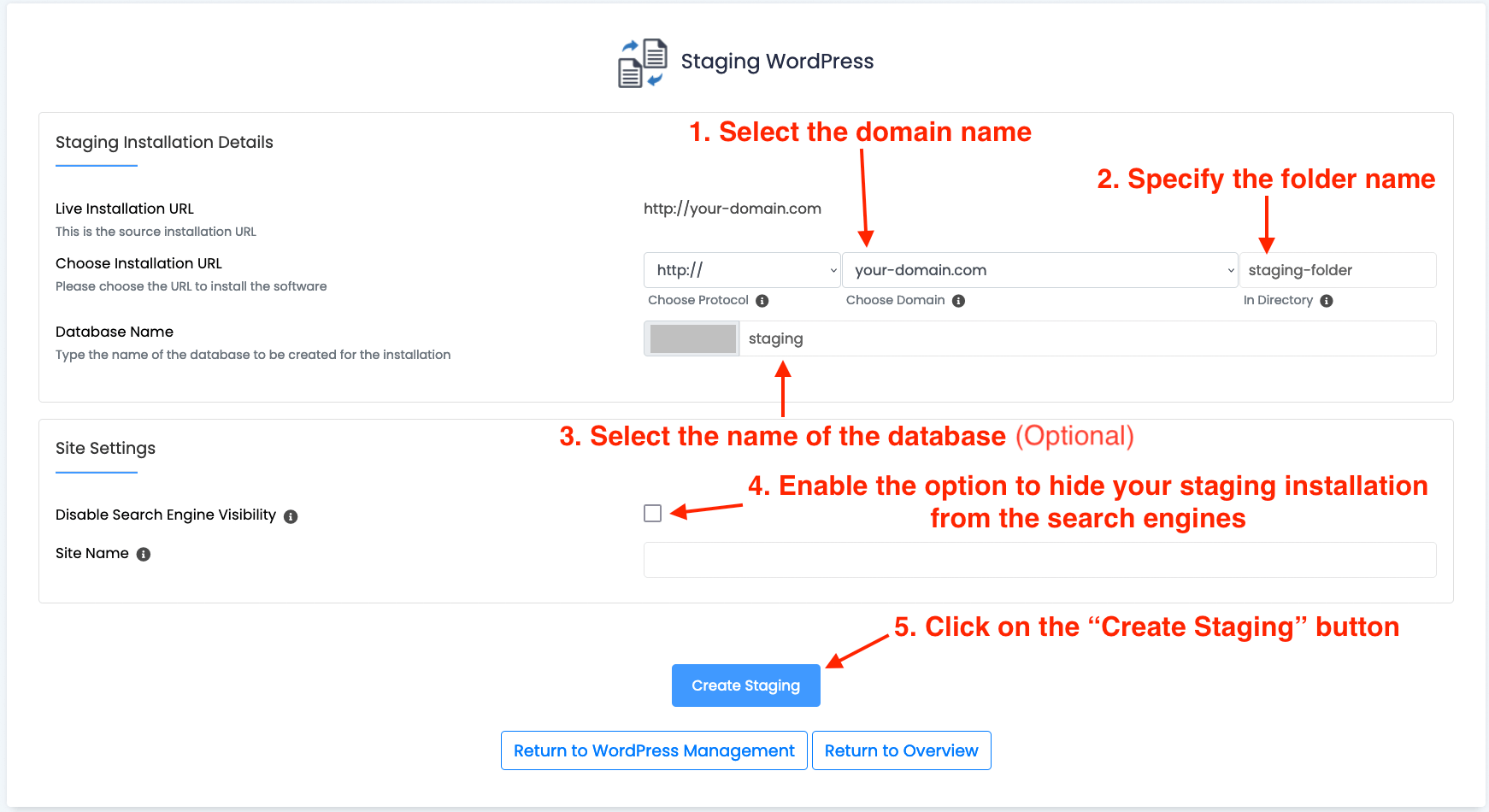
Task: Click the greyed database prefix box
Action: (x=692, y=338)
